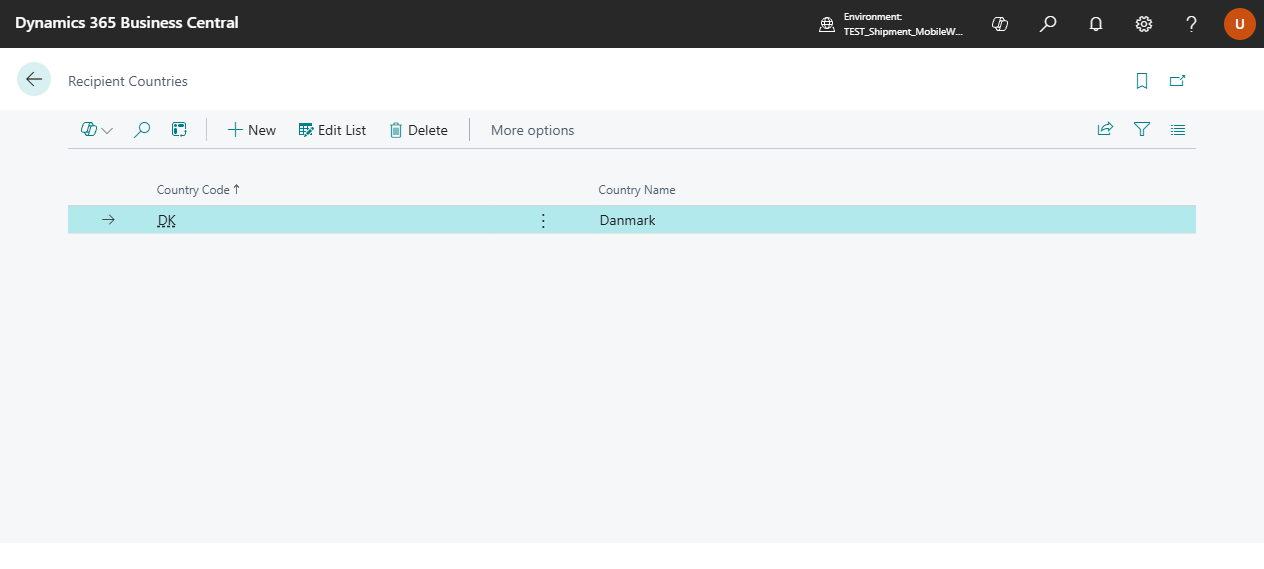Screen dimensions: 1264x569
Task: Show more options for DK row
Action: (543, 220)
